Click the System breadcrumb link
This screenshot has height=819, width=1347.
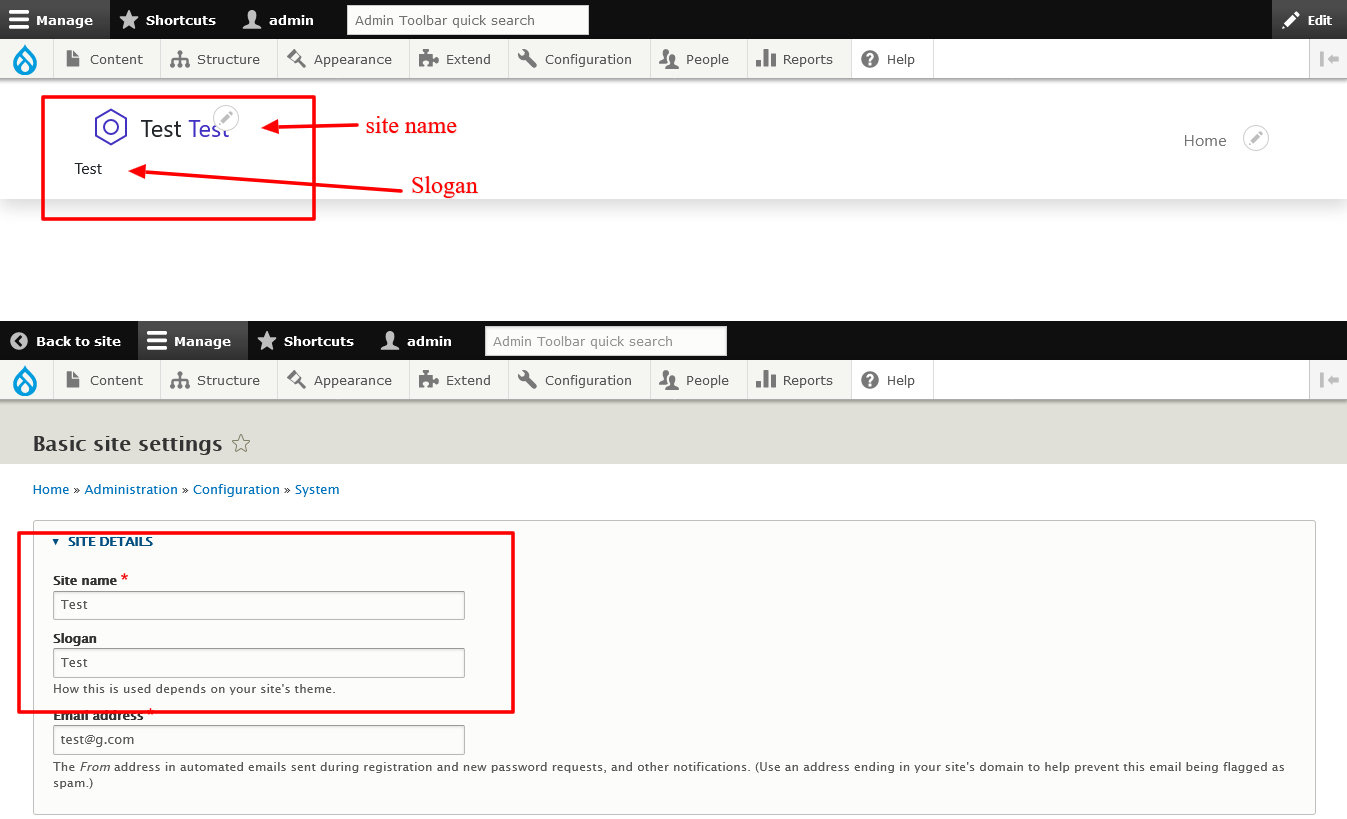click(x=317, y=489)
